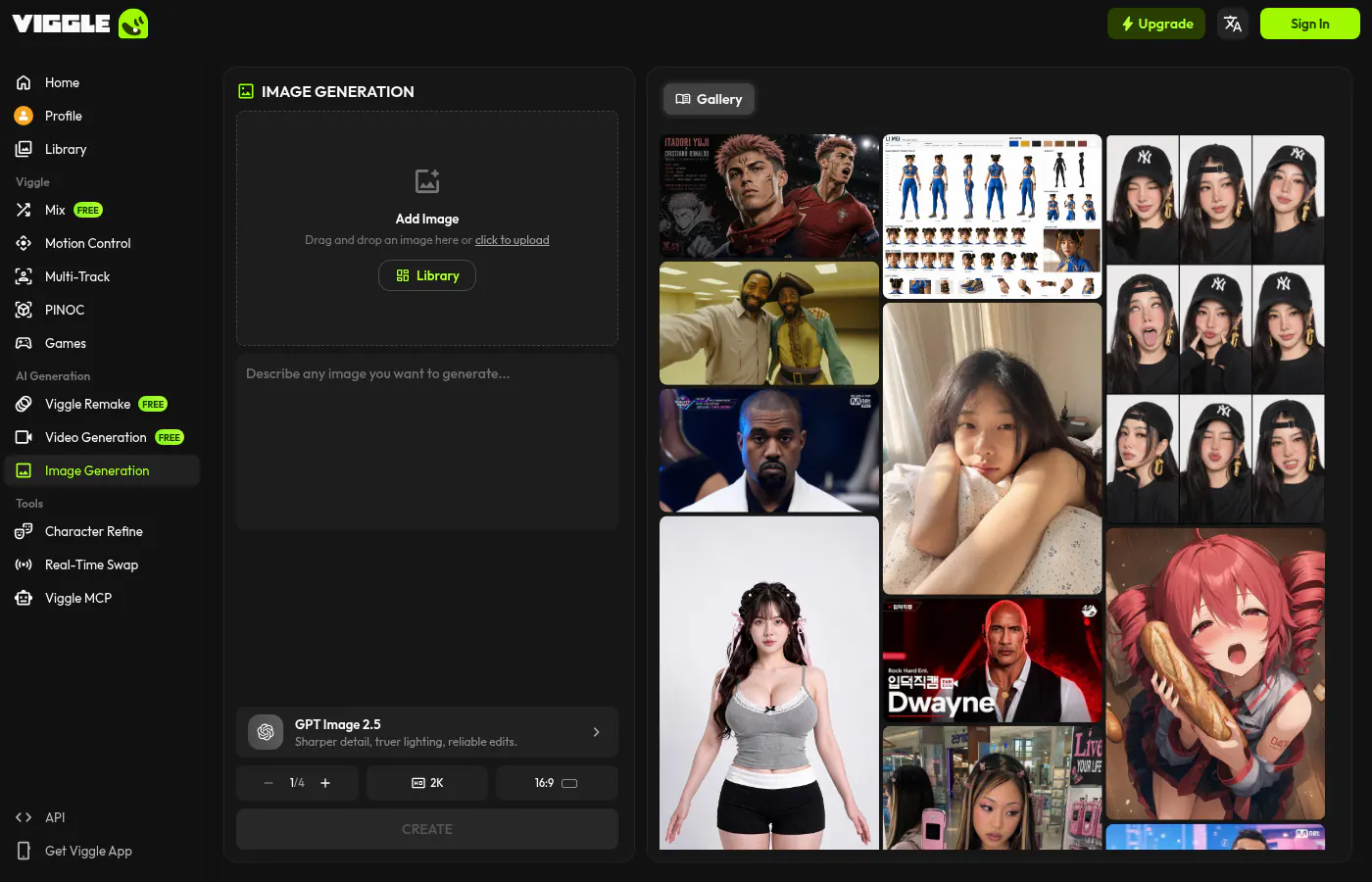Select the Character Refine icon
Image resolution: width=1372 pixels, height=882 pixels.
[24, 531]
